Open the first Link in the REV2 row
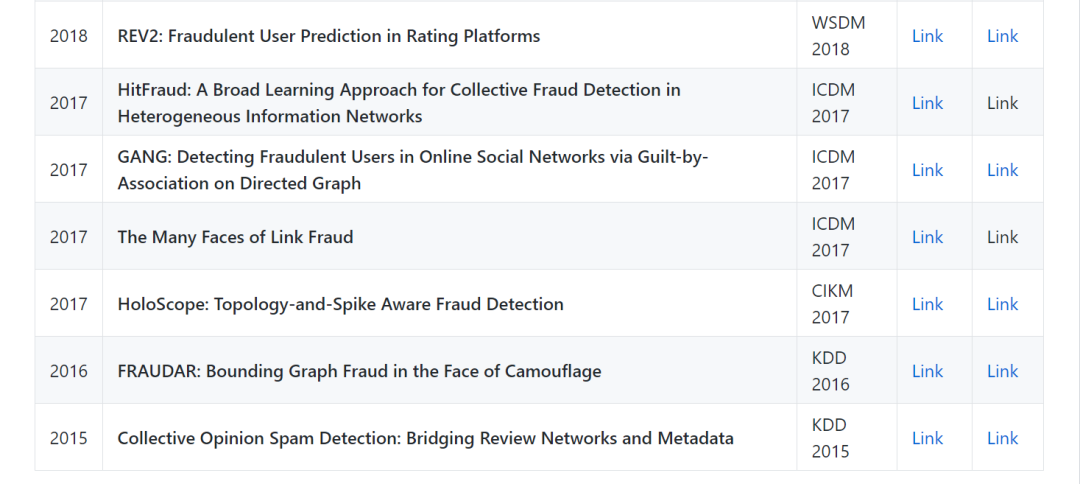 pyautogui.click(x=927, y=36)
